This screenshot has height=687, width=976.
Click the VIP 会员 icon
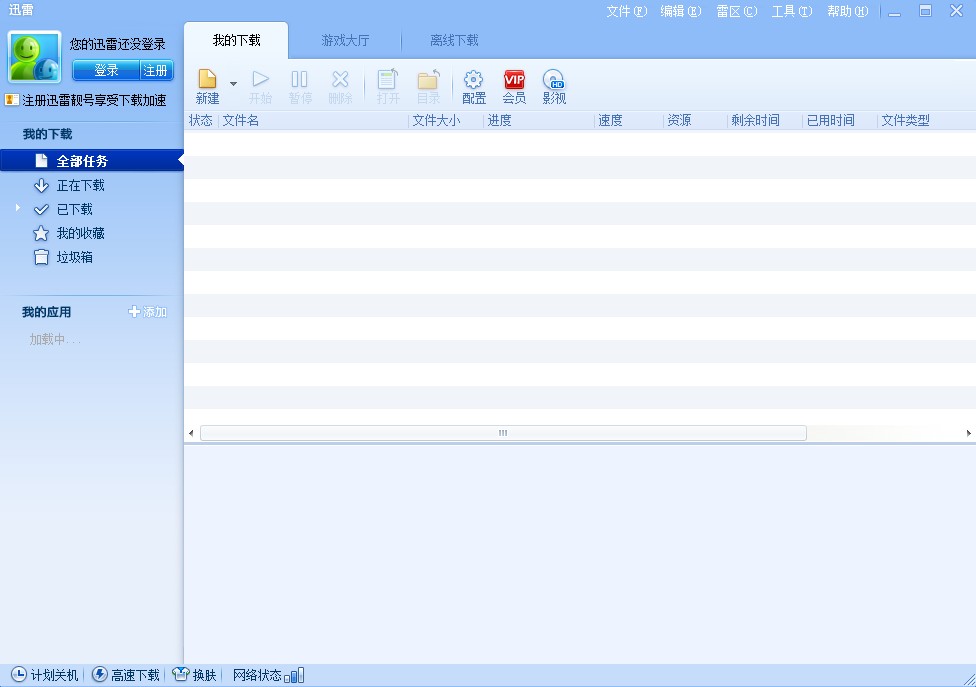tap(514, 80)
